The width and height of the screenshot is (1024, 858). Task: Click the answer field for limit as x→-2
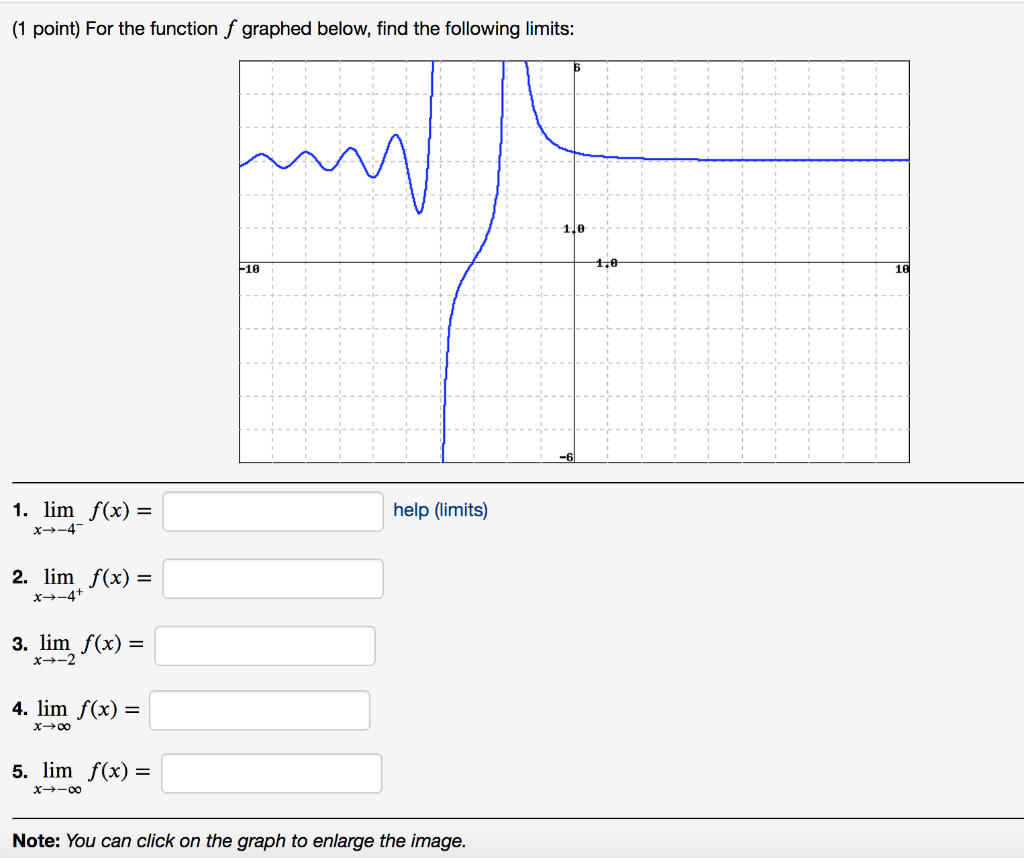point(264,645)
